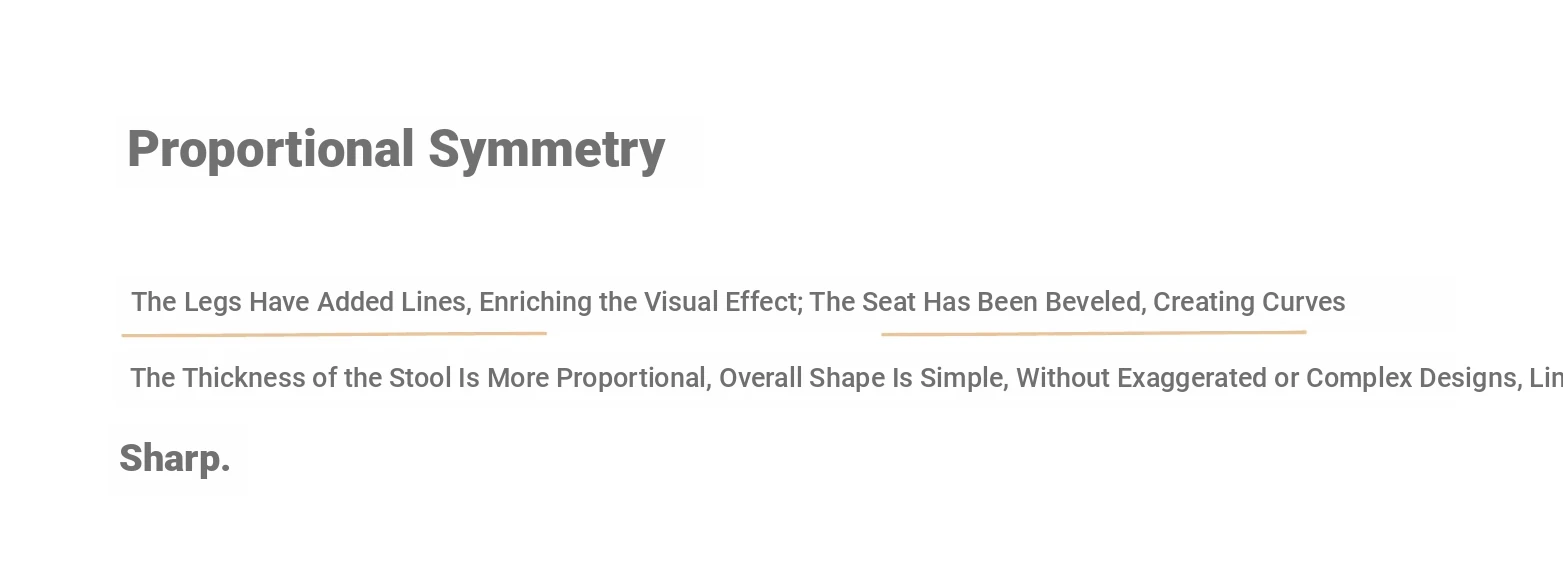Click the 'The Seat Has Been Beveled' phrase
Viewport: 1563px width, 577px height.
[977, 302]
